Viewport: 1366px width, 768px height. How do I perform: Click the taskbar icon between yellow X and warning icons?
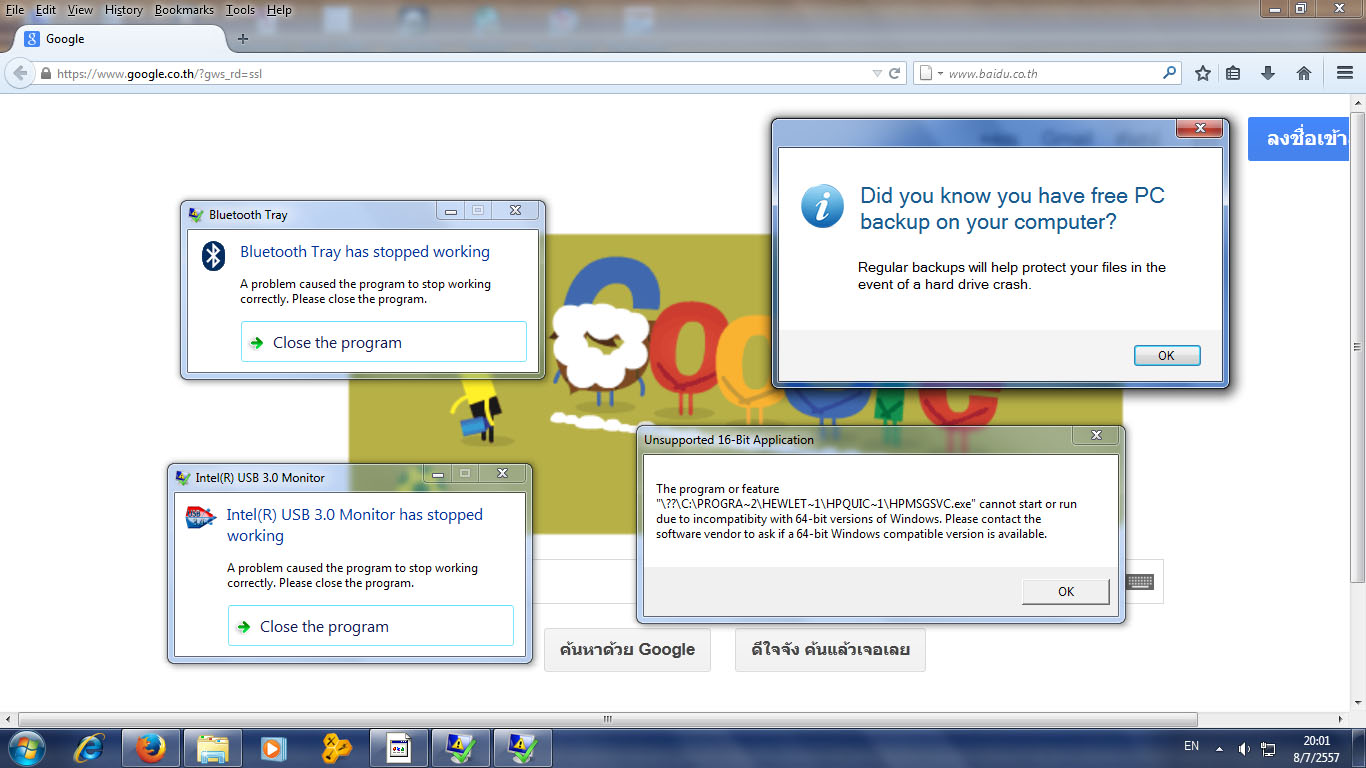(x=399, y=748)
